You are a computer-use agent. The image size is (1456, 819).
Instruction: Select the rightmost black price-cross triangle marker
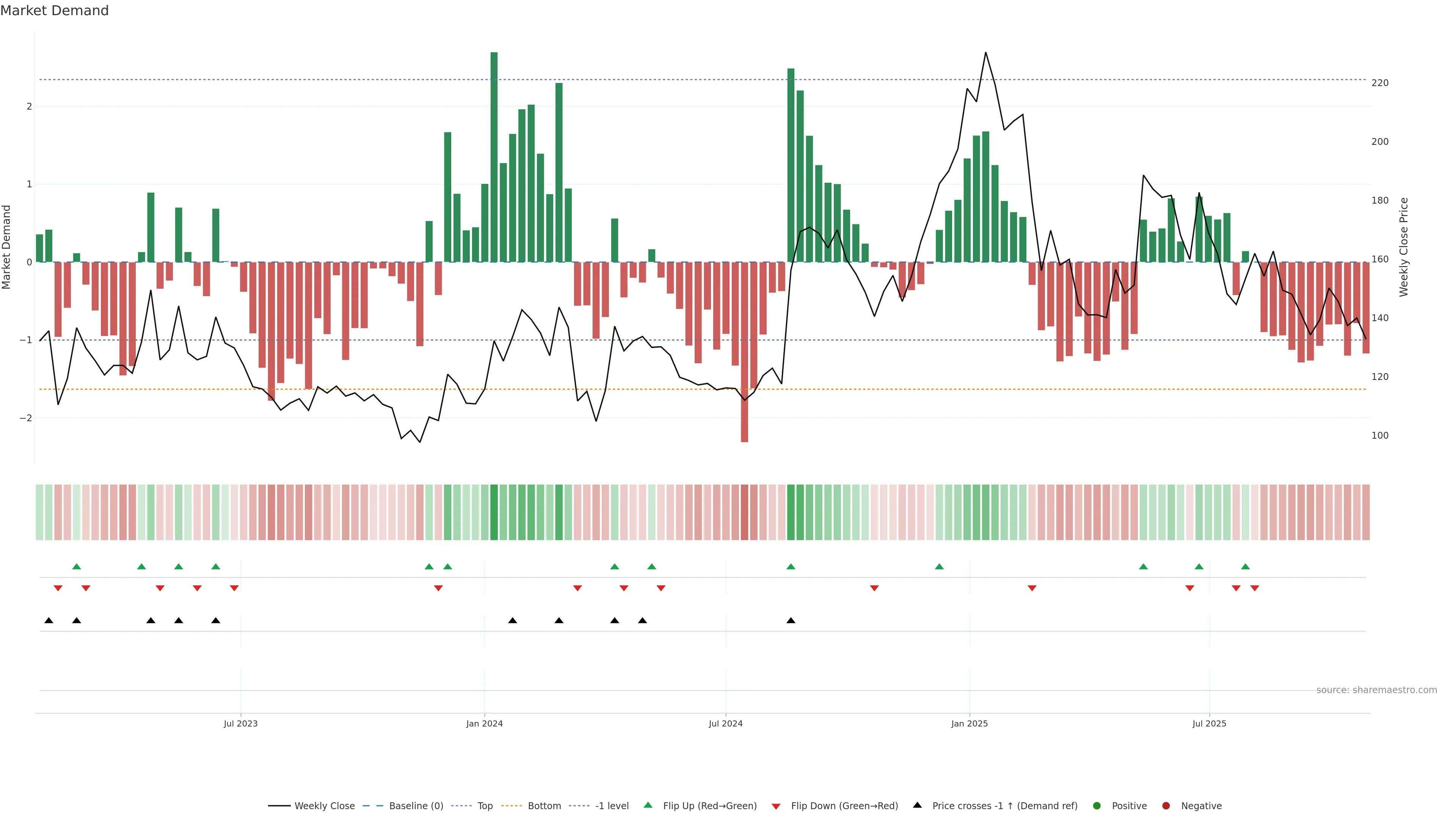click(x=791, y=621)
